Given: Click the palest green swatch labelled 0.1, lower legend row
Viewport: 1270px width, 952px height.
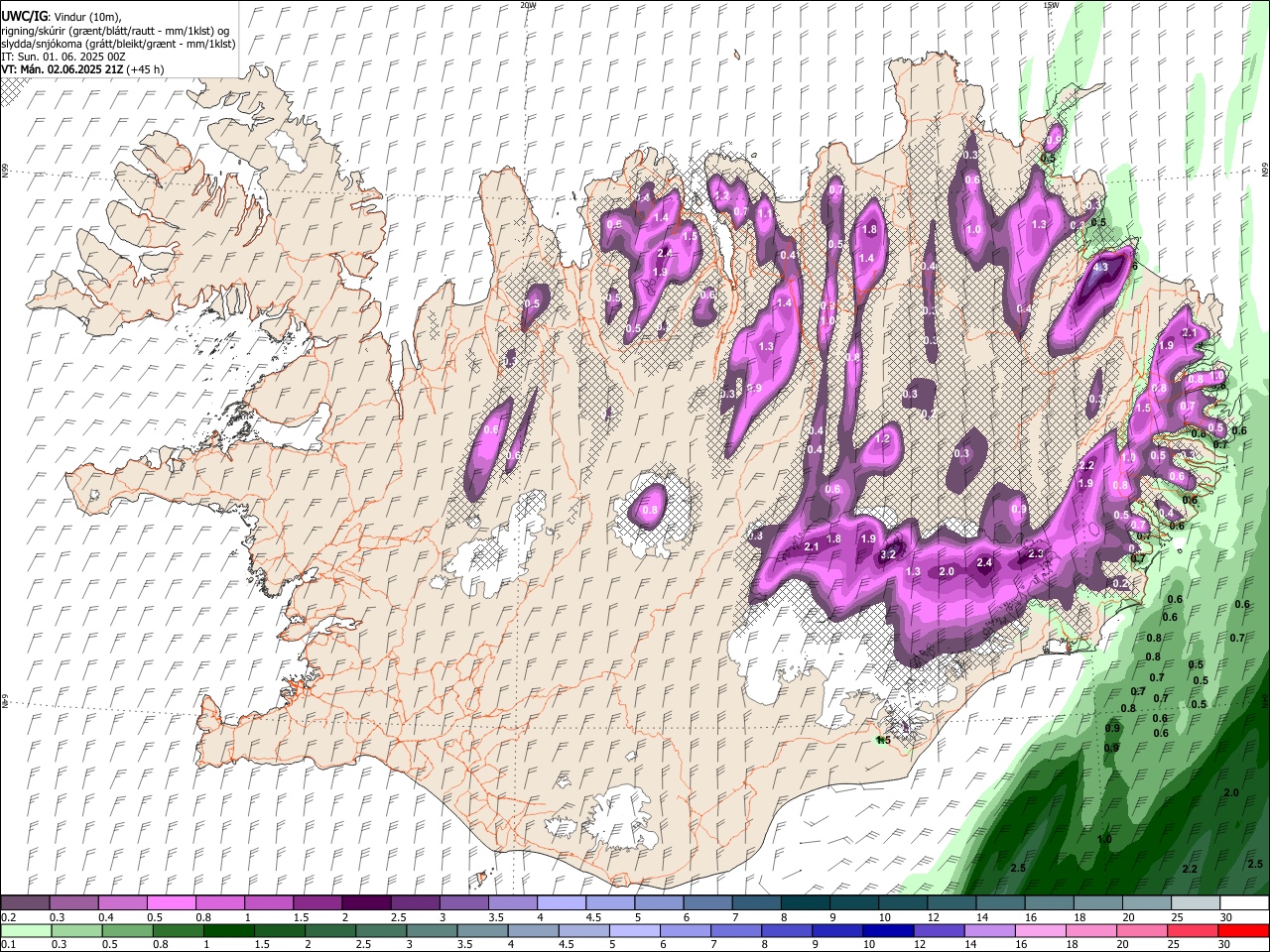Looking at the screenshot, I should [26, 930].
